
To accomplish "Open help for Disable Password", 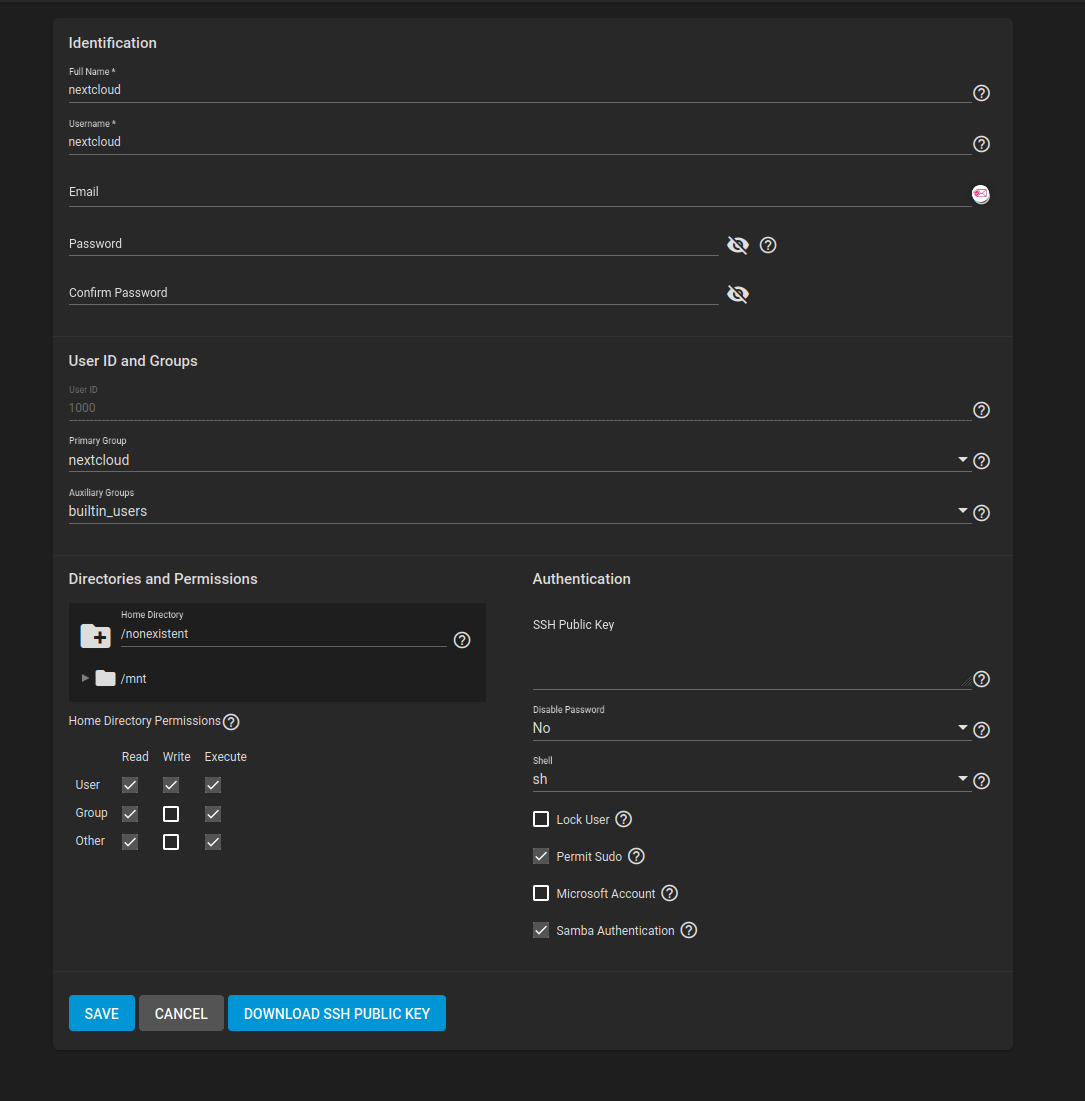I will click(981, 730).
